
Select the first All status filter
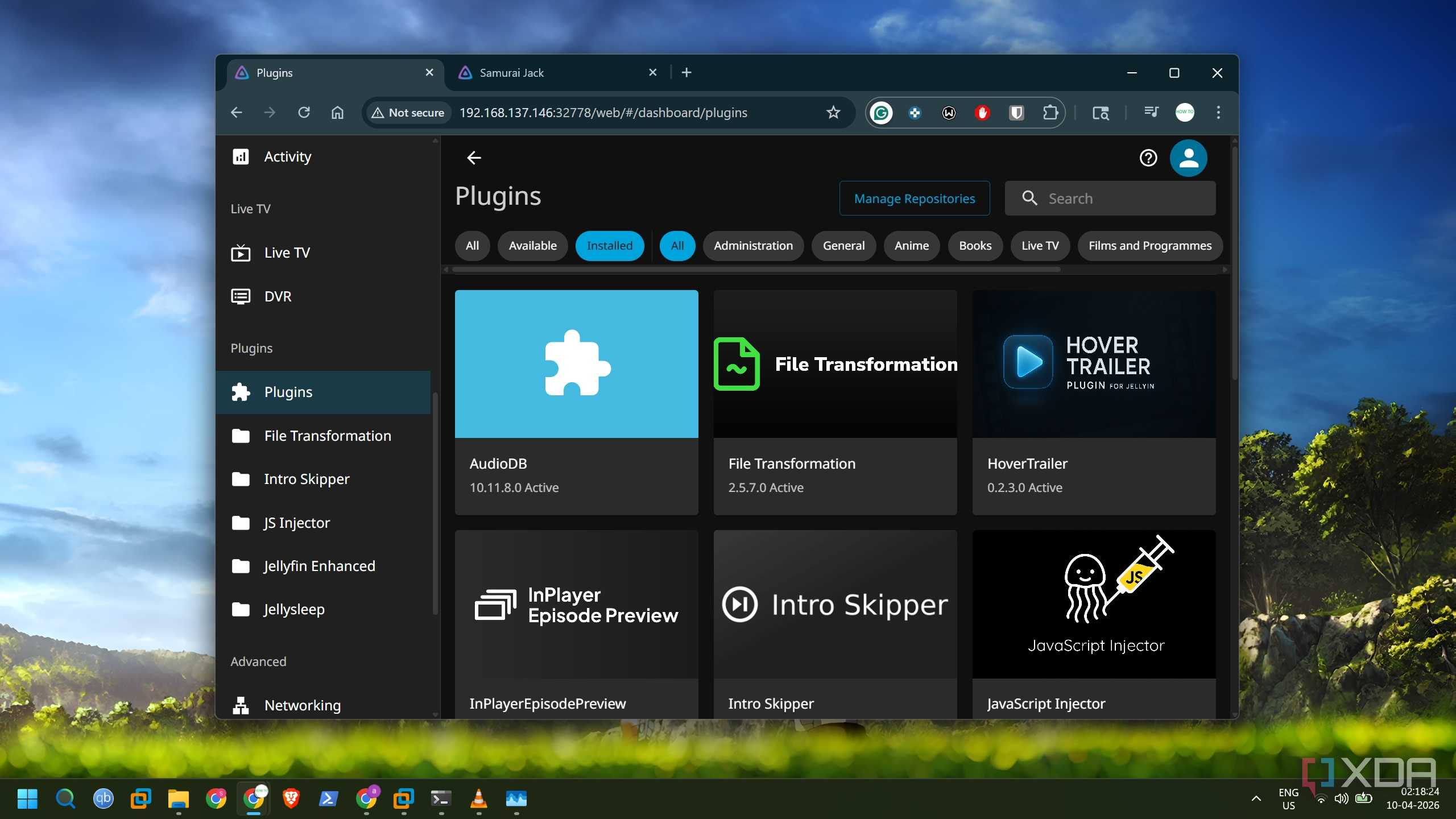coord(472,246)
